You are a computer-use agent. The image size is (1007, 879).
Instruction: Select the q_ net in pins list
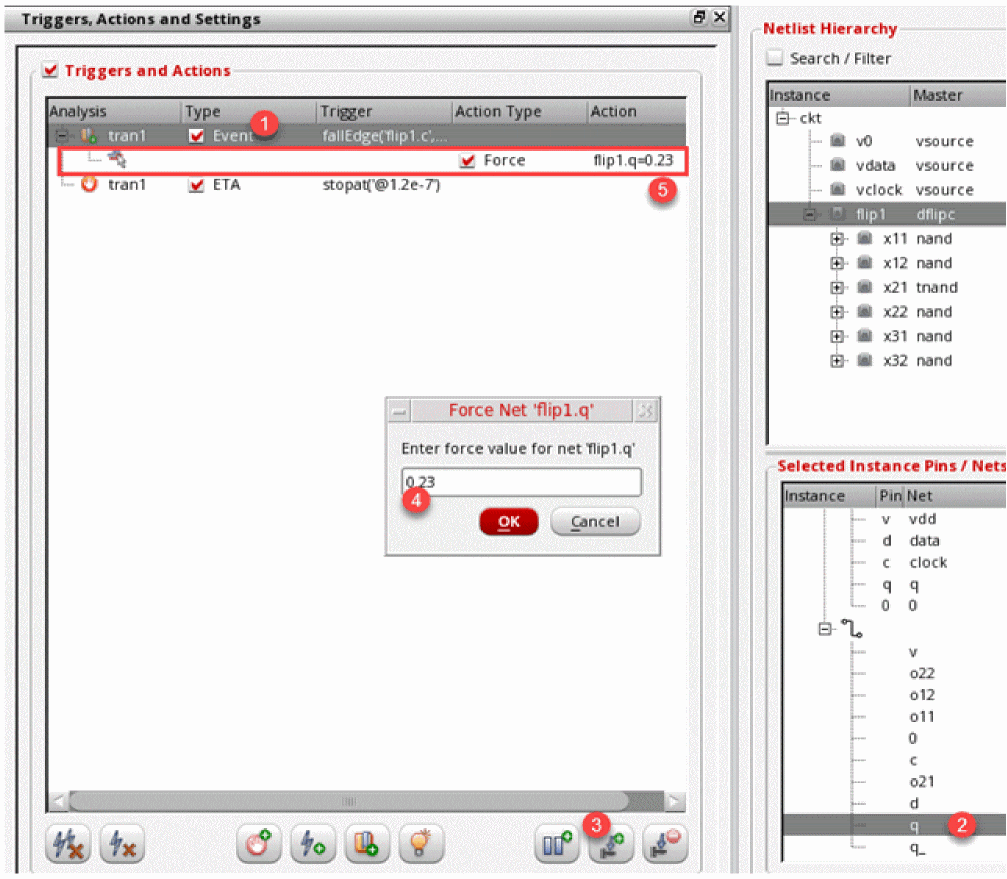[917, 848]
